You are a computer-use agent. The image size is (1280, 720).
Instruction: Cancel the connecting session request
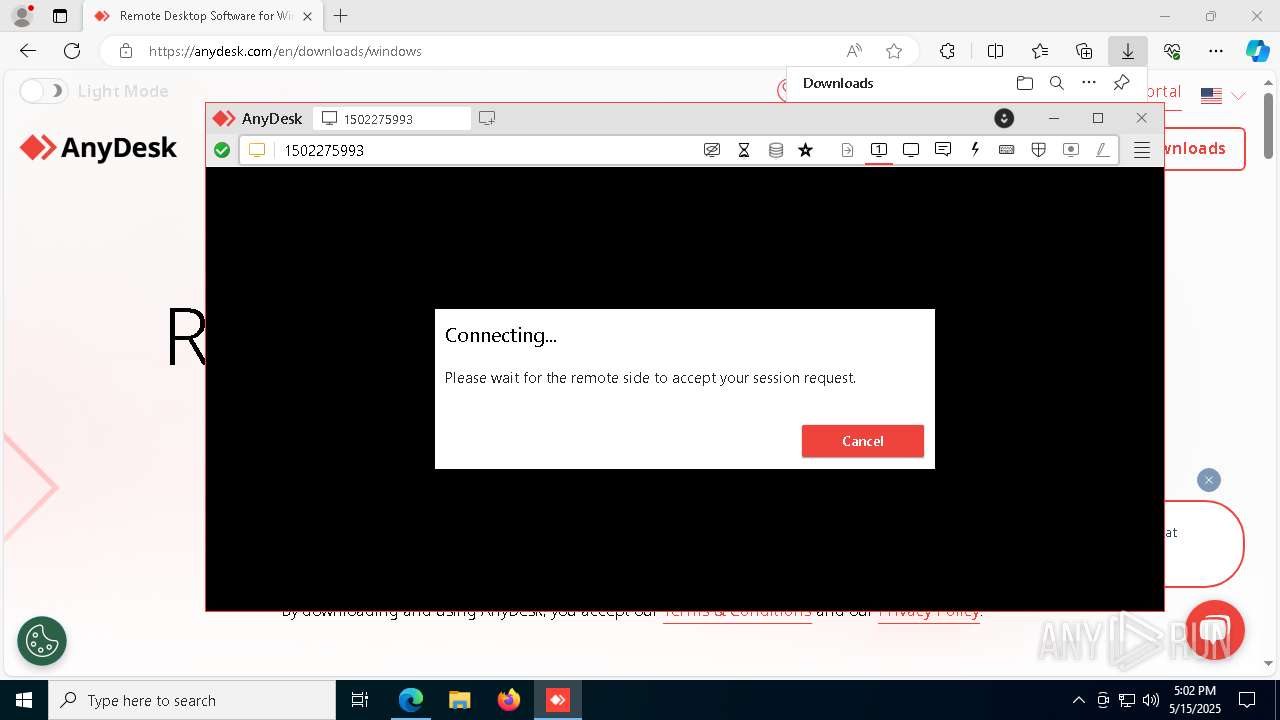point(862,441)
